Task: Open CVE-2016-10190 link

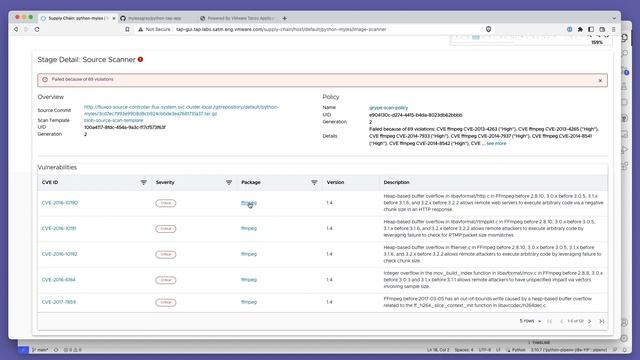Action: point(60,203)
